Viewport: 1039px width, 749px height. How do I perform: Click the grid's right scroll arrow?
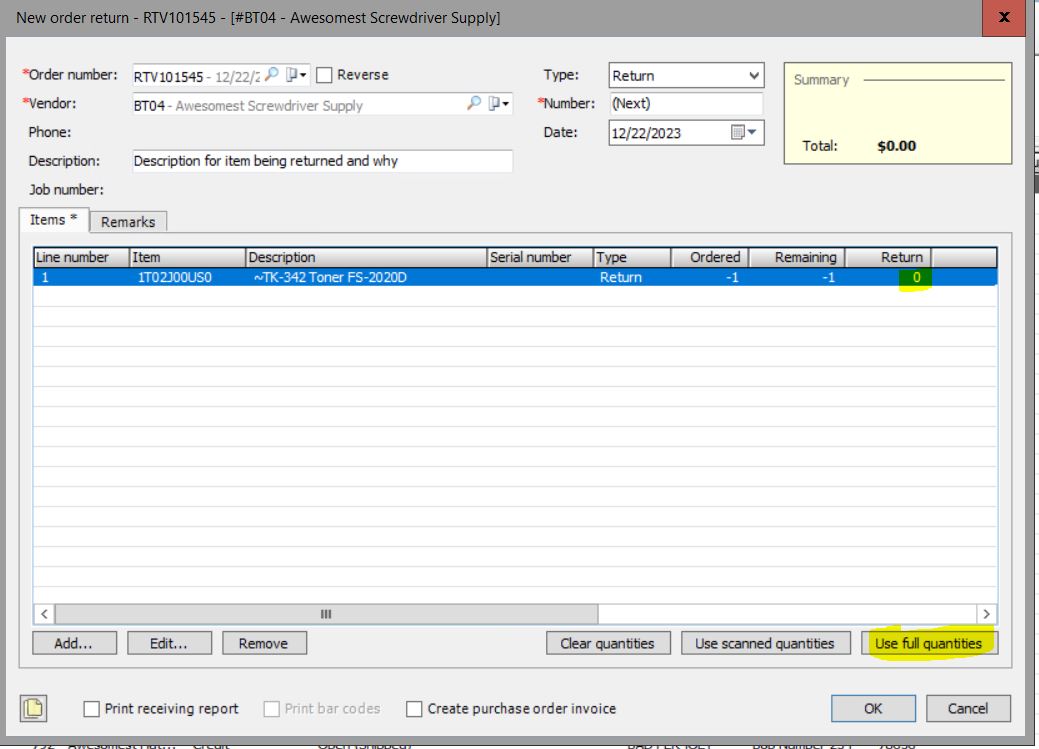(x=987, y=614)
